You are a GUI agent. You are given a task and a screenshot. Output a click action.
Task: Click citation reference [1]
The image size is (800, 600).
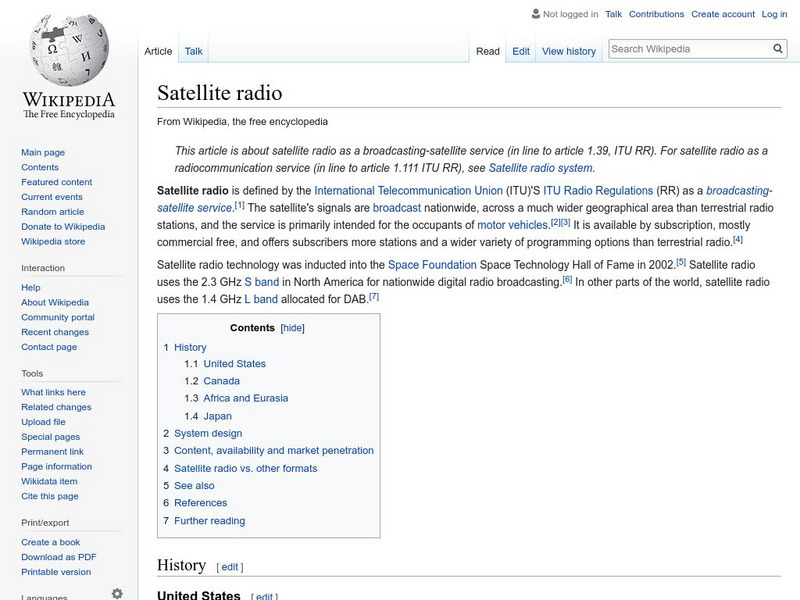[239, 205]
